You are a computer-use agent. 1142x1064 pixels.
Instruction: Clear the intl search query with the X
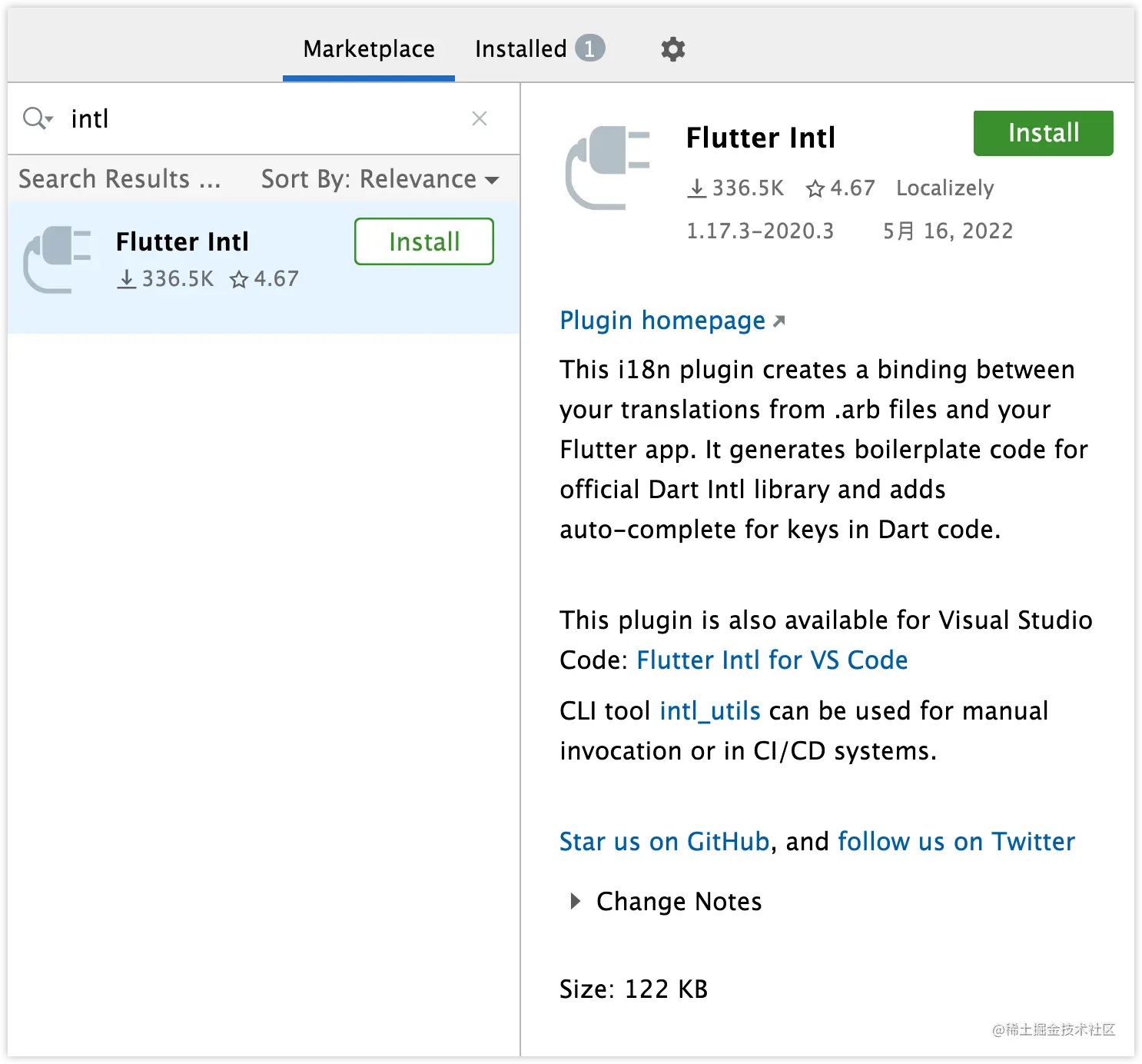pyautogui.click(x=480, y=118)
